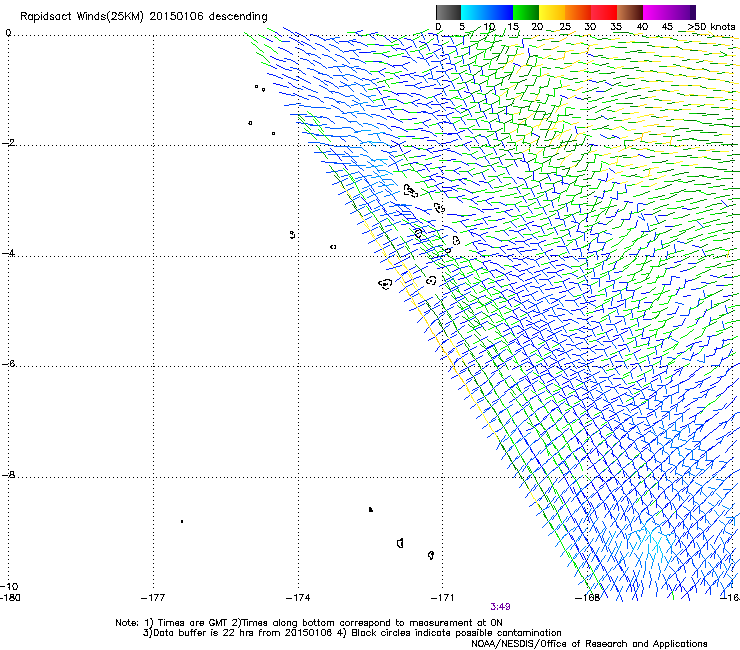Click the cyan 5-10 knots legend swatch
740x650 pixels.
pyautogui.click(x=474, y=12)
